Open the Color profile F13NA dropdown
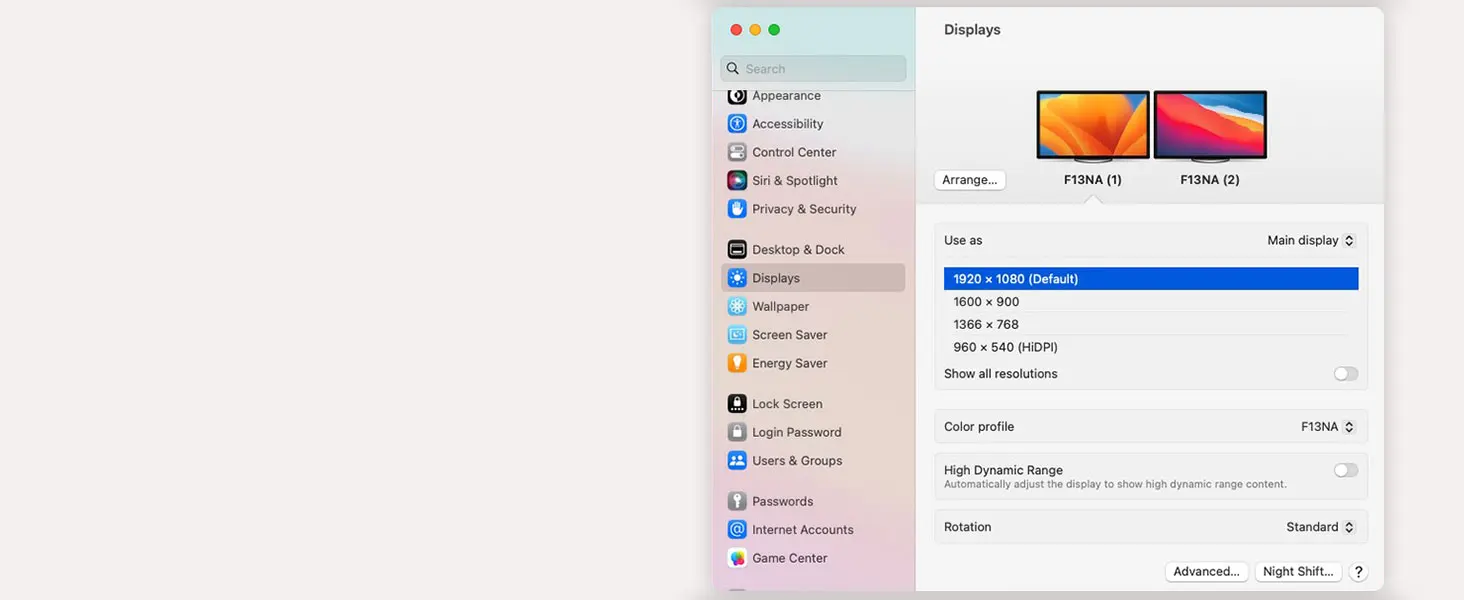 [x=1328, y=427]
